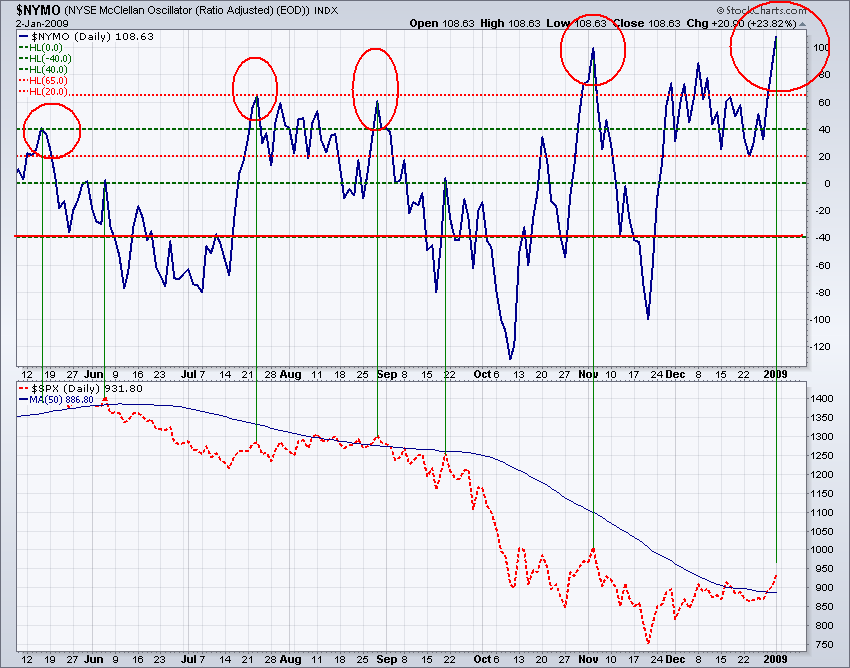
Task: Click the 900 label on the $SPX price axis
Action: [824, 588]
